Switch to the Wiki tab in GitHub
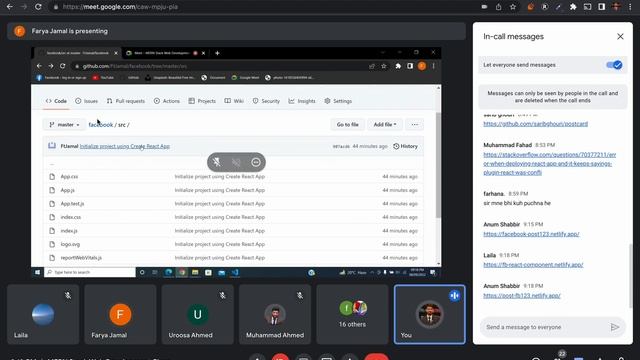The width and height of the screenshot is (640, 360). pyautogui.click(x=234, y=101)
